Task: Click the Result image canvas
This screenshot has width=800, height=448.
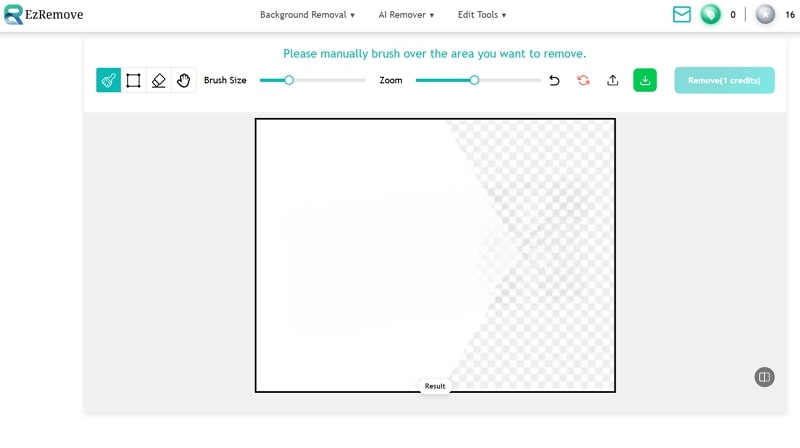Action: coord(435,255)
